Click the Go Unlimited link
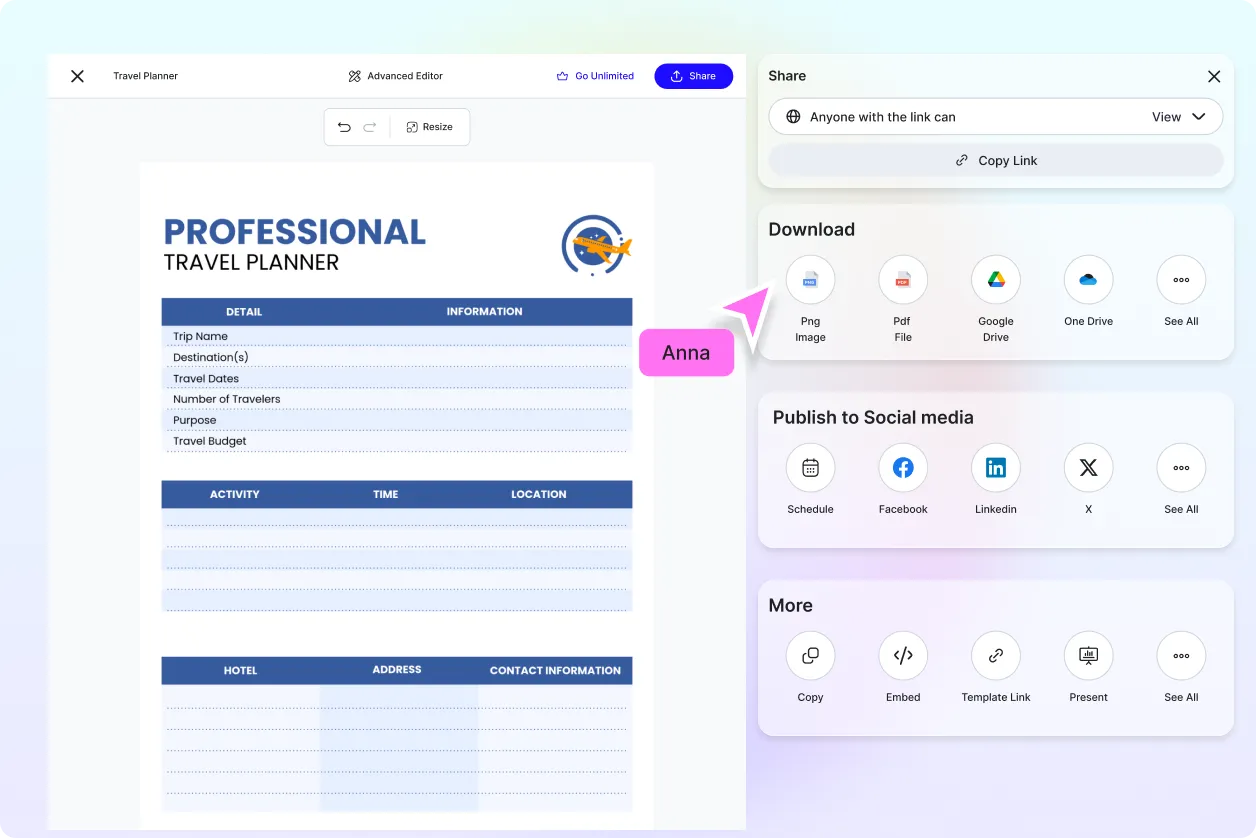The width and height of the screenshot is (1256, 838). (x=595, y=75)
